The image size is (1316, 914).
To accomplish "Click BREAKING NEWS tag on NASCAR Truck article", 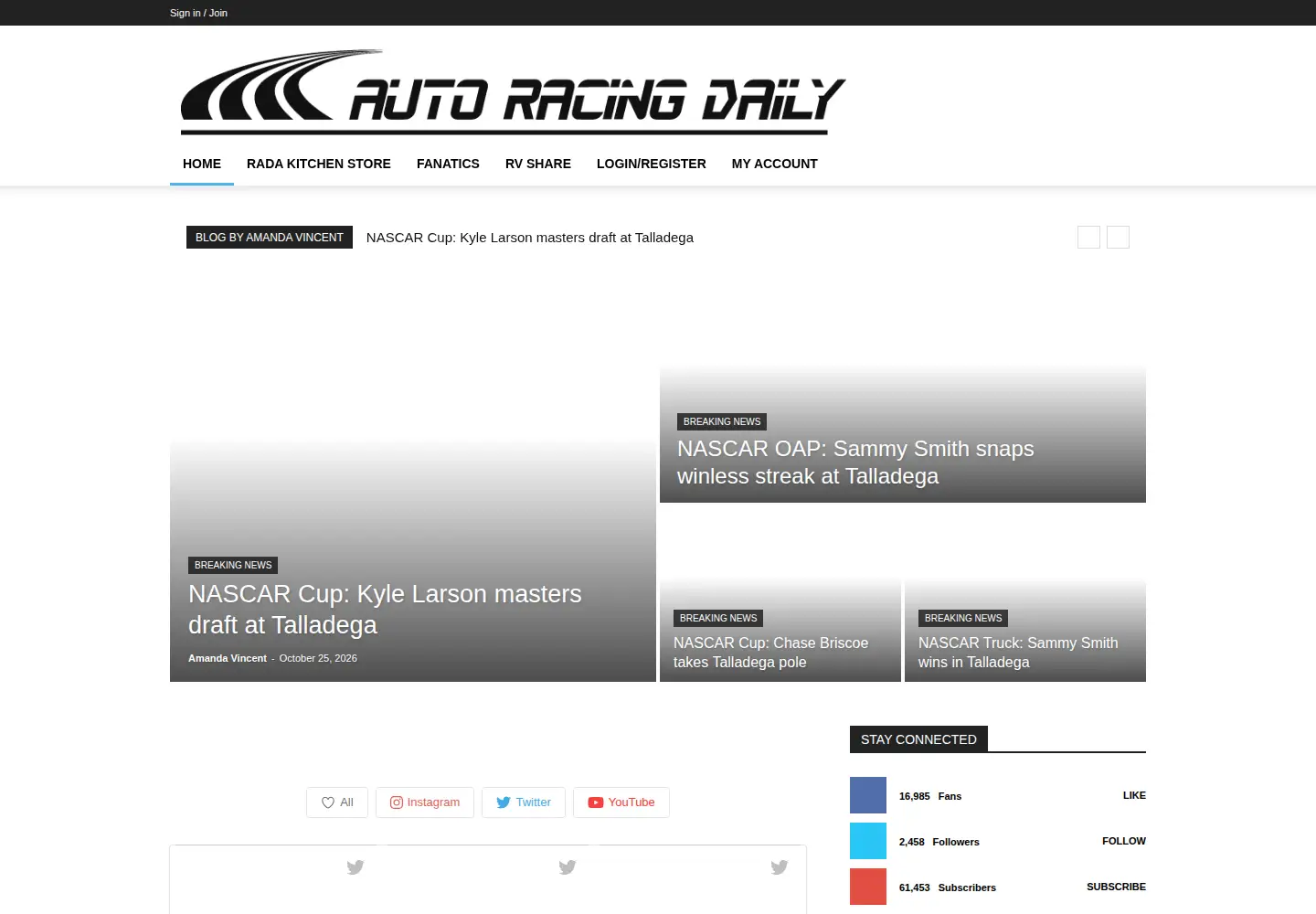I will click(963, 619).
